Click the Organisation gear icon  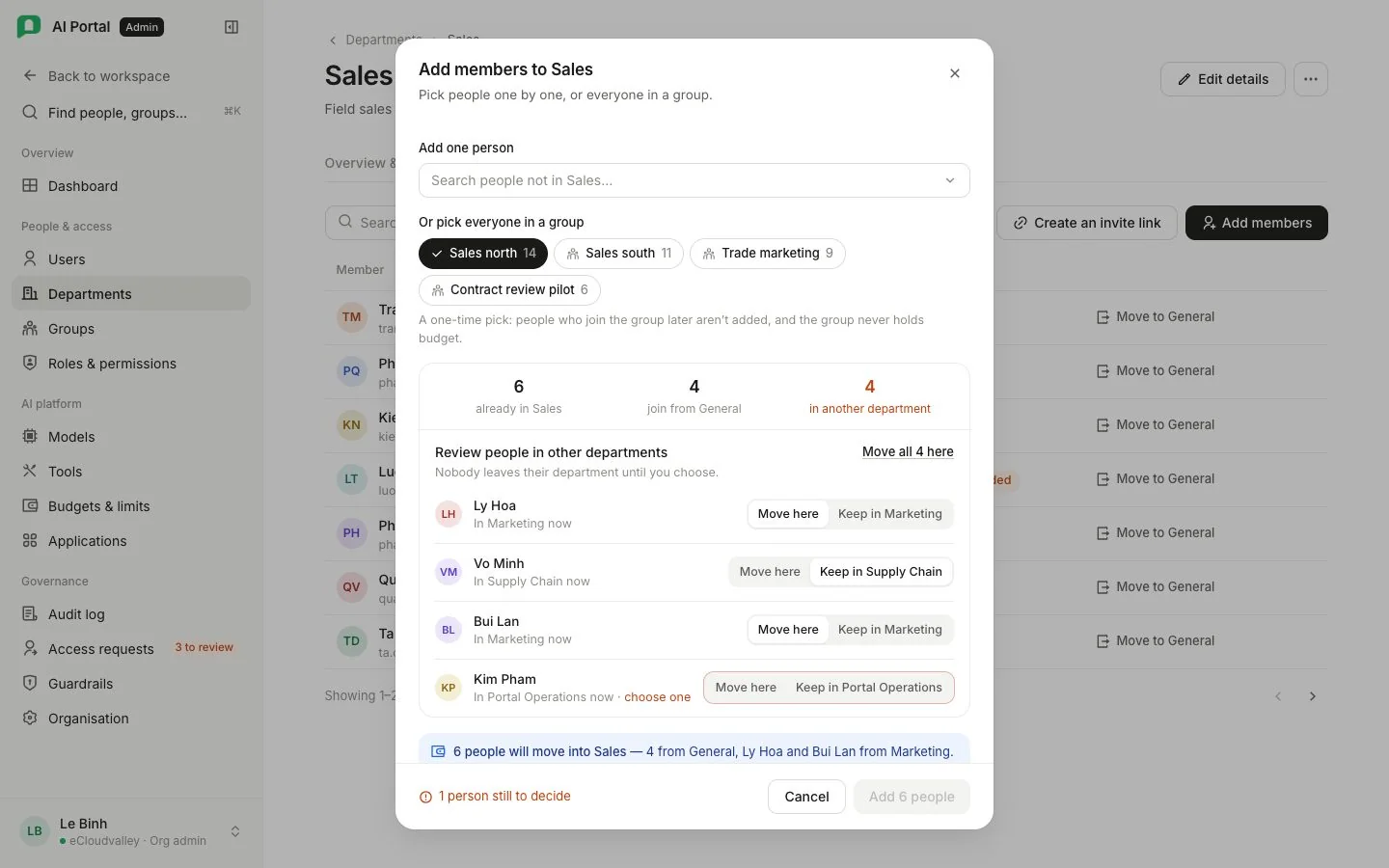tap(30, 719)
